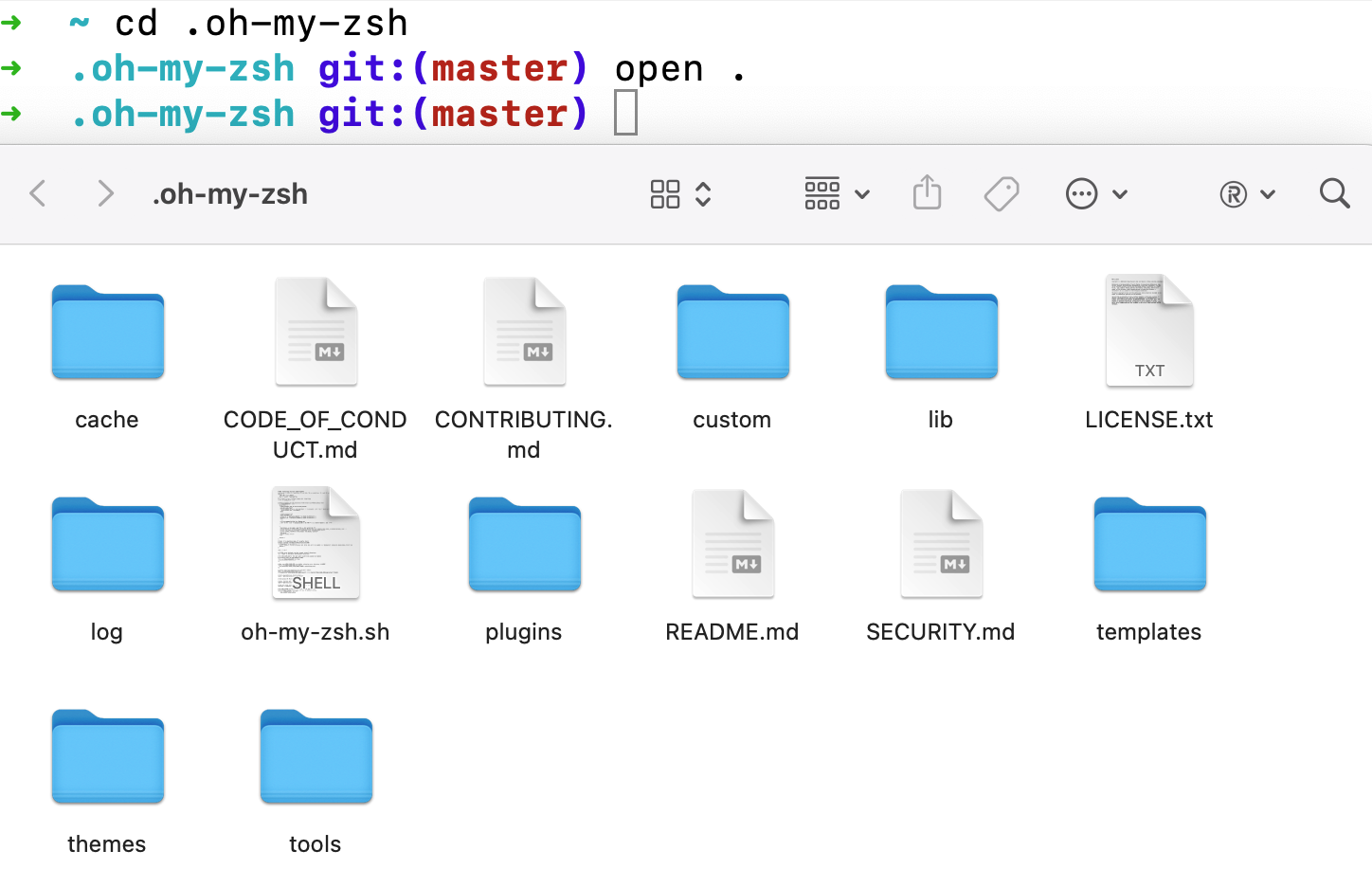This screenshot has width=1372, height=887.
Task: Open the Action ellipsis menu
Action: 1081,194
